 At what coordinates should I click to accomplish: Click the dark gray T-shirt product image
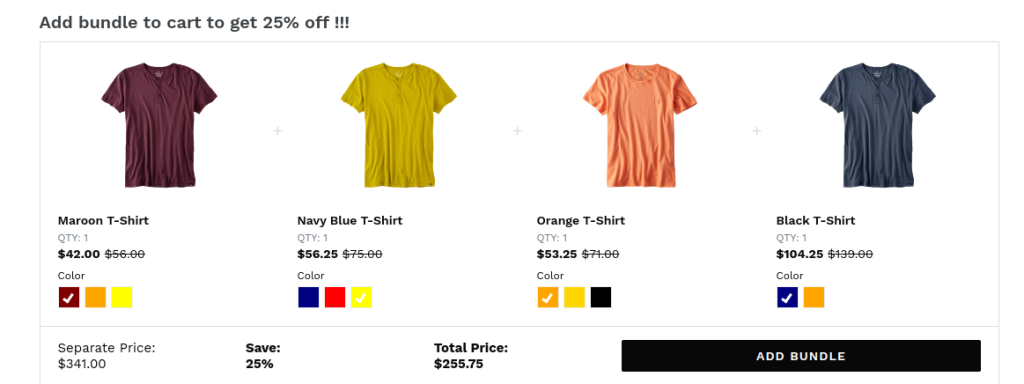[878, 125]
